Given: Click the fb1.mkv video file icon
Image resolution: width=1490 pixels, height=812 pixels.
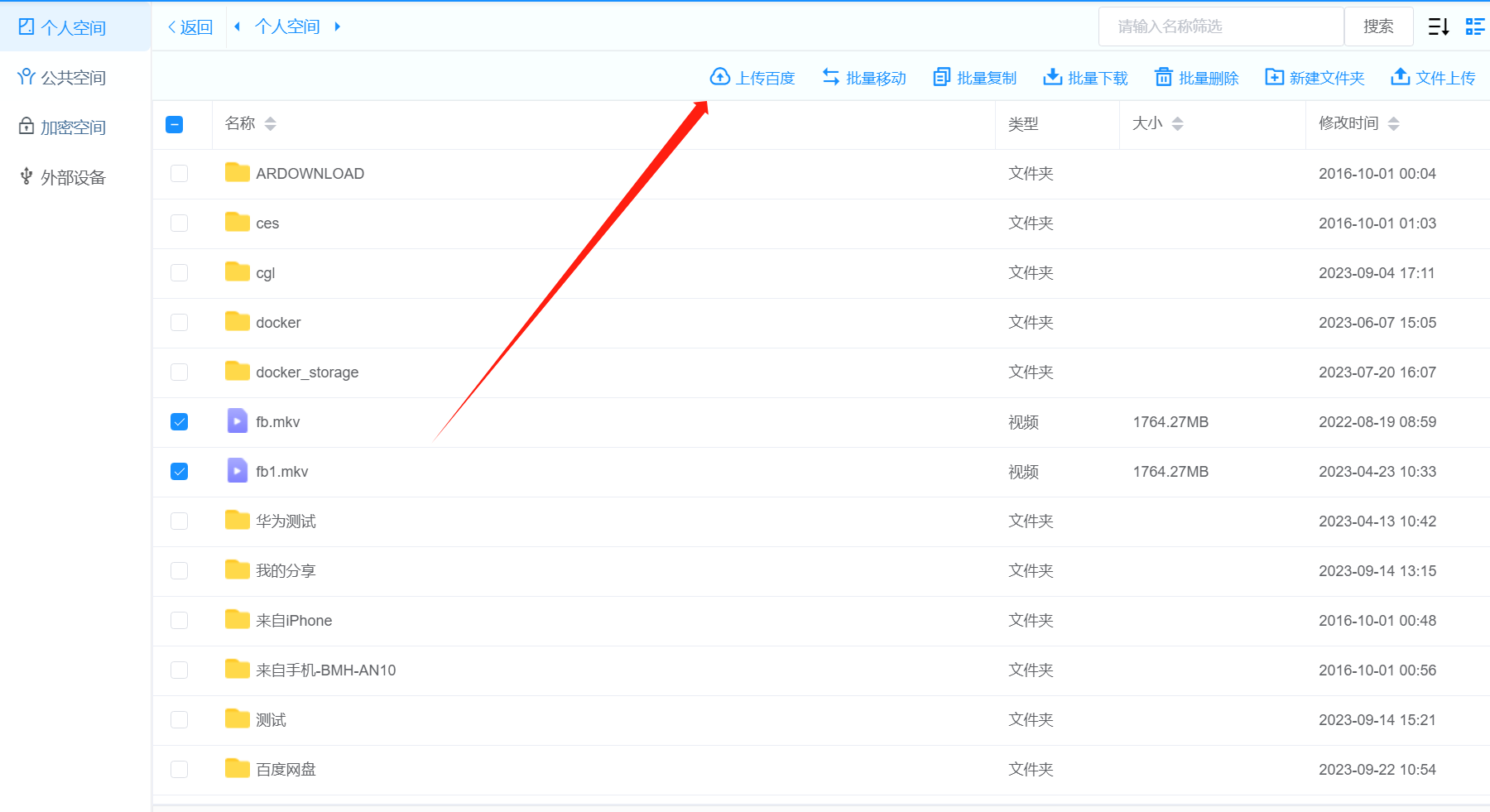Looking at the screenshot, I should pyautogui.click(x=238, y=471).
